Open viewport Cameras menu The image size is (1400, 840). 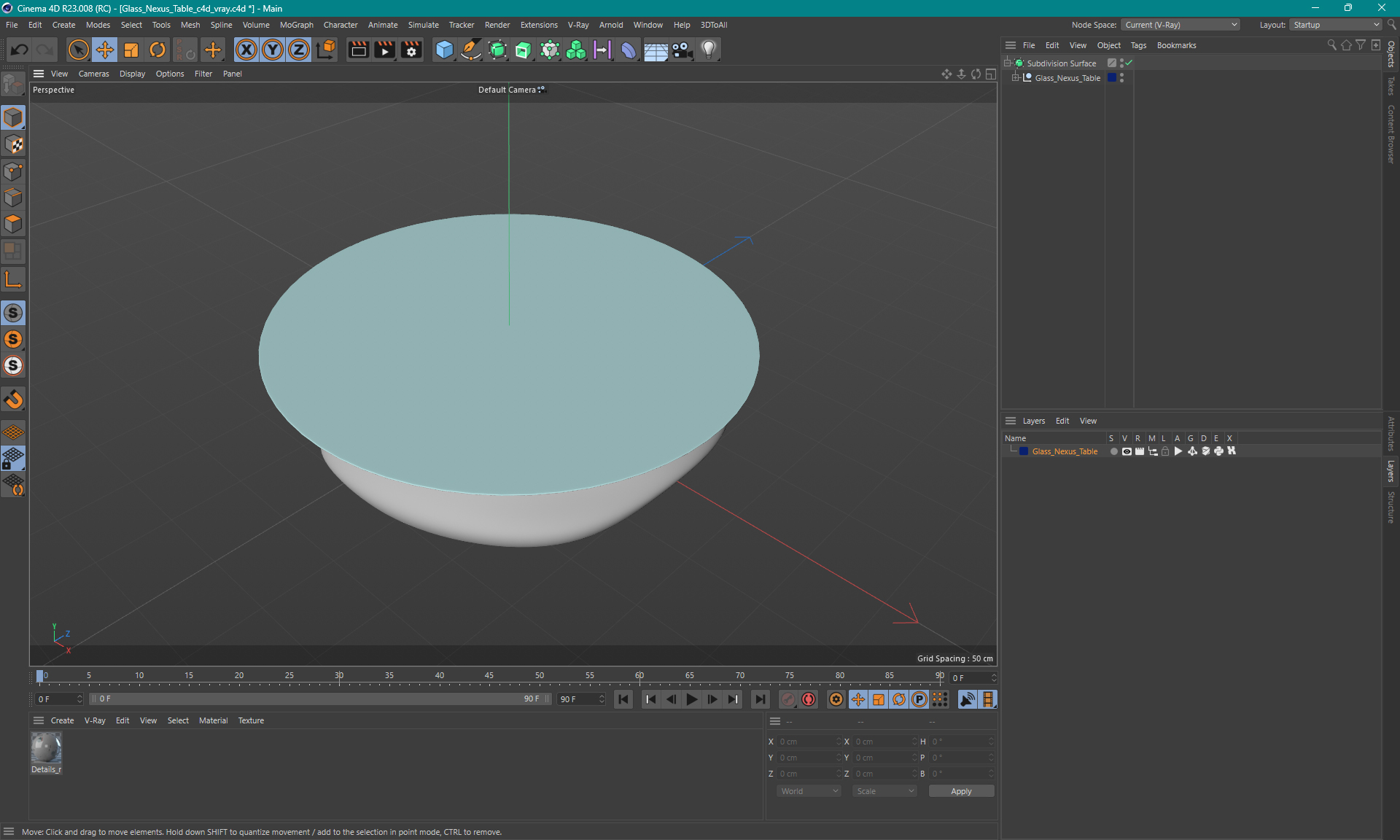coord(93,74)
